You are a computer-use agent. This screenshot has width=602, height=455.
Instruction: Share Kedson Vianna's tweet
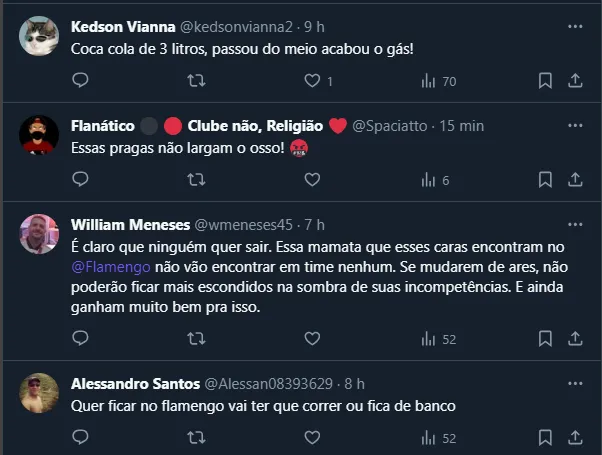(575, 81)
